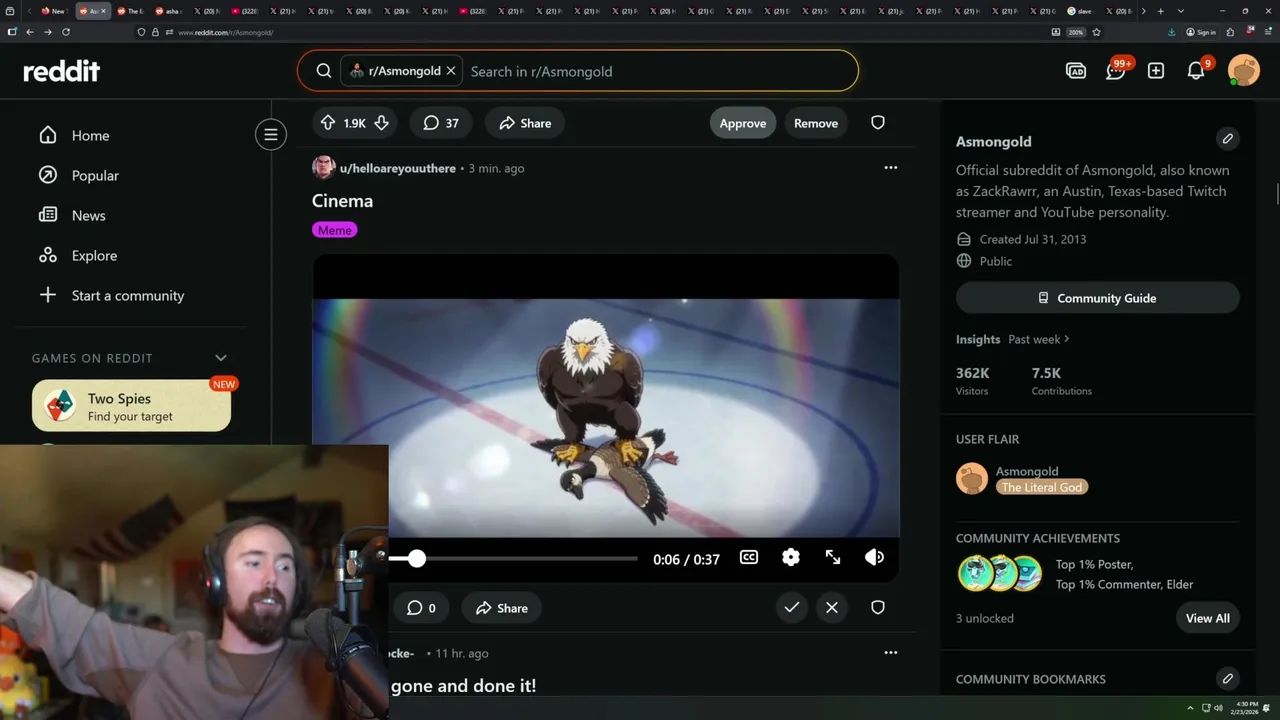The width and height of the screenshot is (1280, 720).
Task: Click the create post plus icon
Action: (1156, 71)
